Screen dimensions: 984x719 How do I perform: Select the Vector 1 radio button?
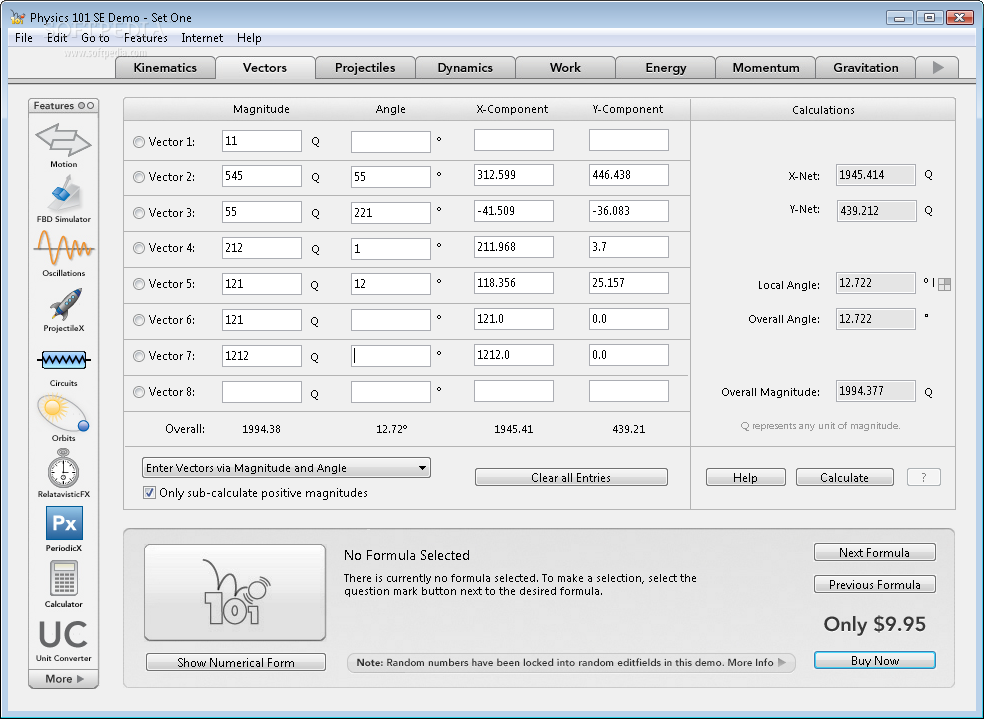click(139, 142)
